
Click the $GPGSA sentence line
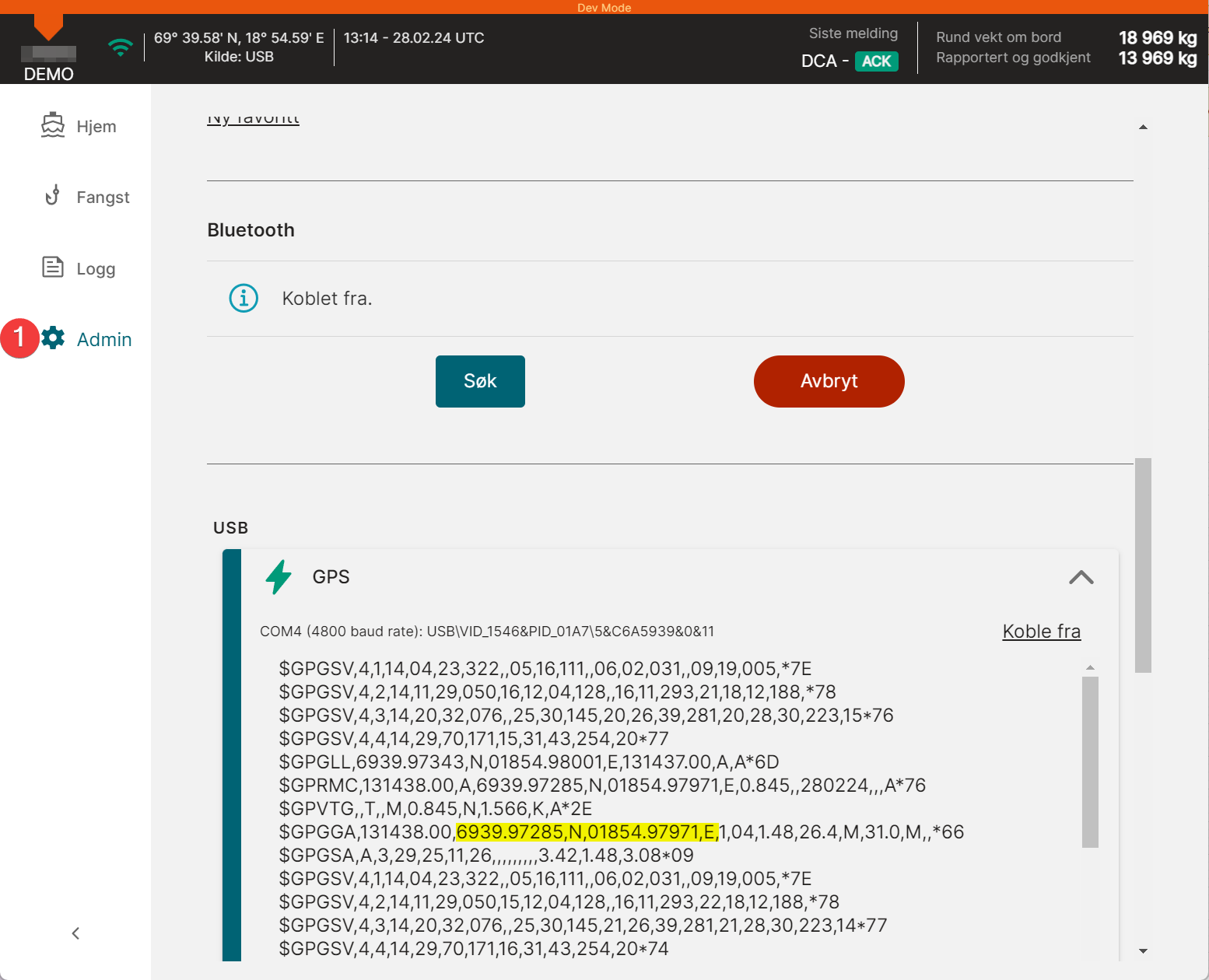click(x=486, y=856)
